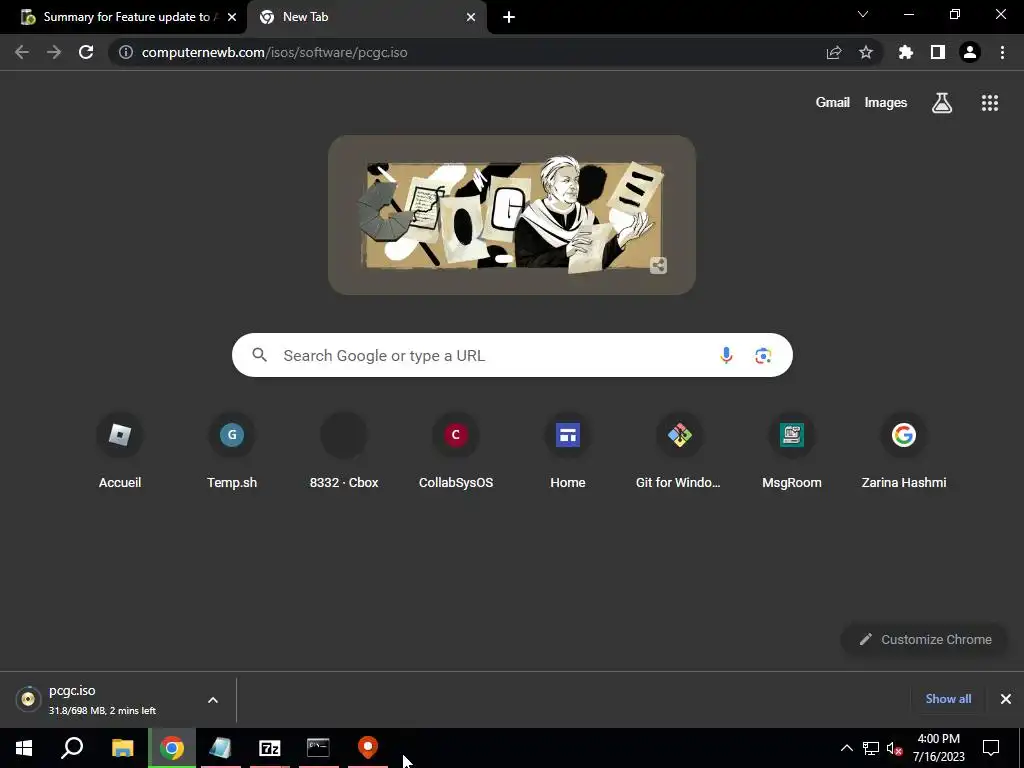Open Windows taskbar search
The width and height of the screenshot is (1024, 768).
72,748
